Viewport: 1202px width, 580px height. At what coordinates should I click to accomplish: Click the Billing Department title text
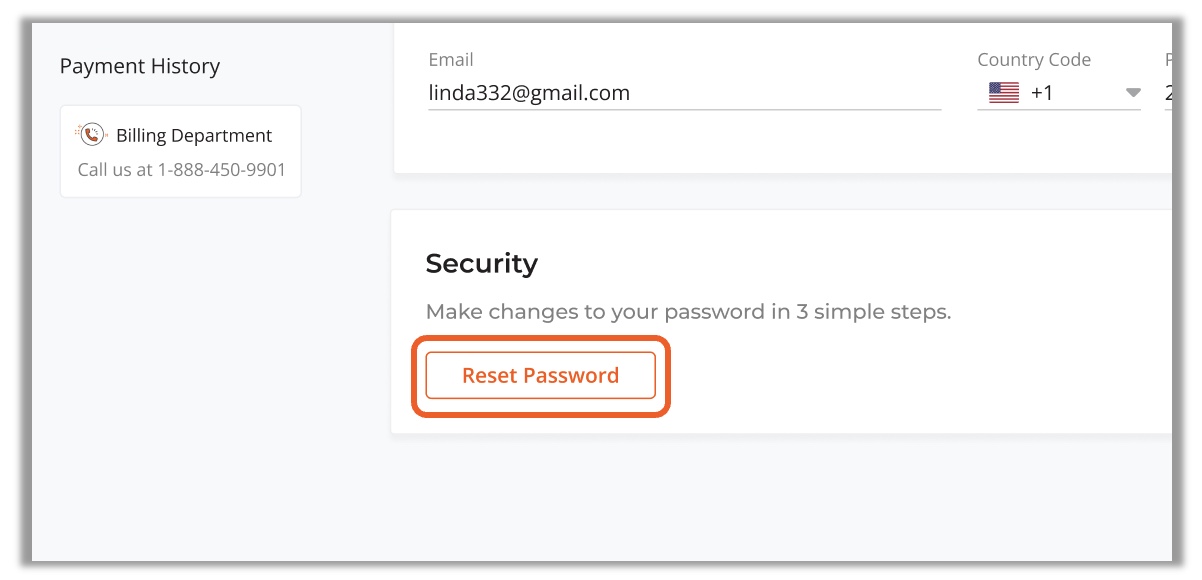coord(194,135)
